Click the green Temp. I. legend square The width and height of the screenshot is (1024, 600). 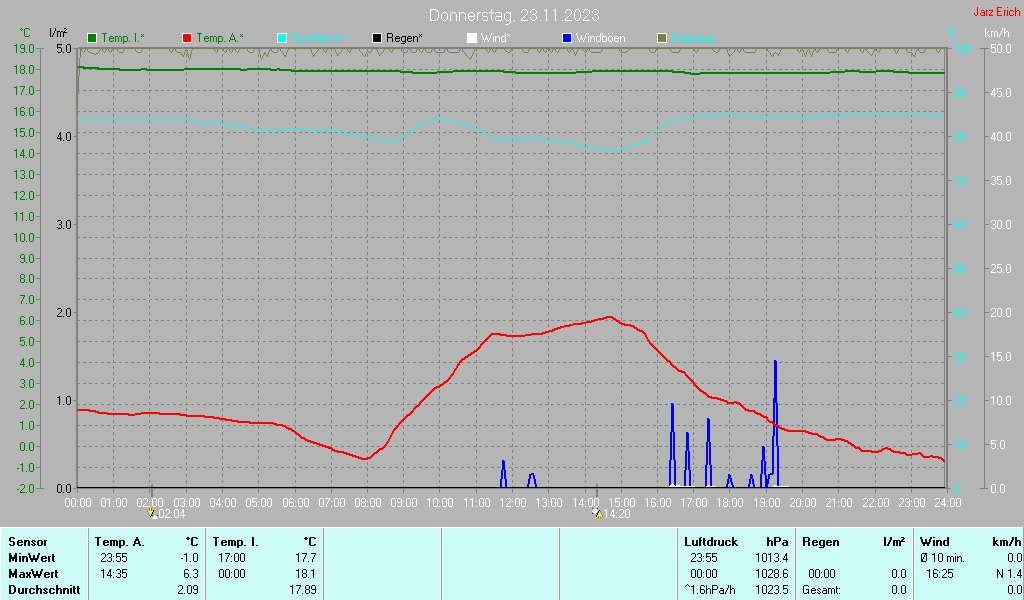tap(93, 38)
